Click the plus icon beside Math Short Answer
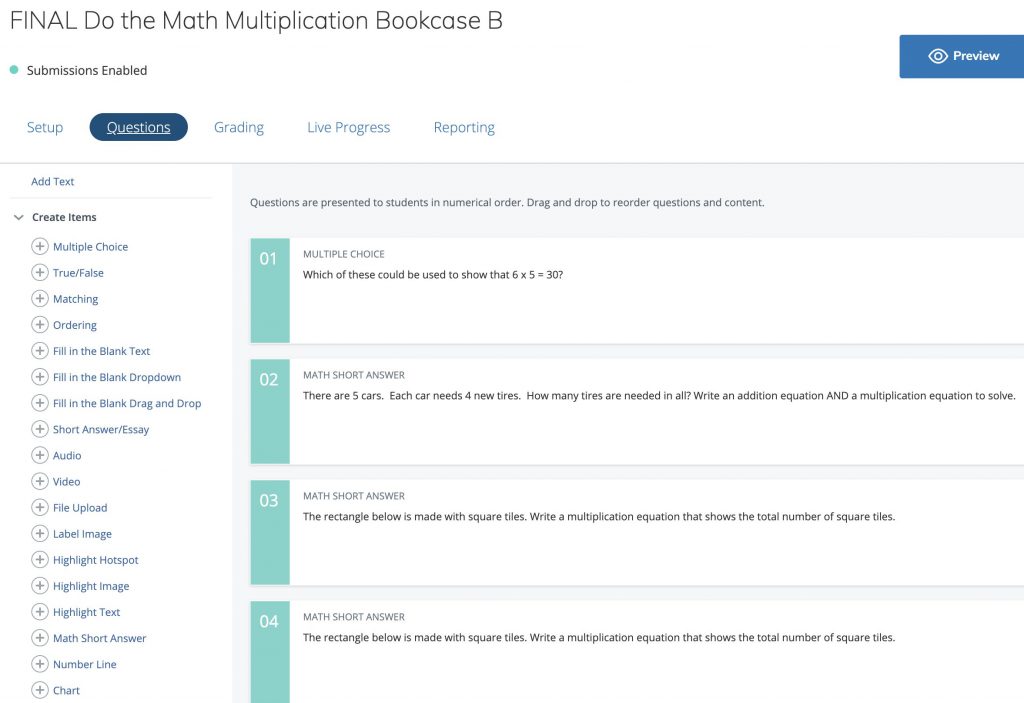Image resolution: width=1024 pixels, height=703 pixels. point(40,638)
